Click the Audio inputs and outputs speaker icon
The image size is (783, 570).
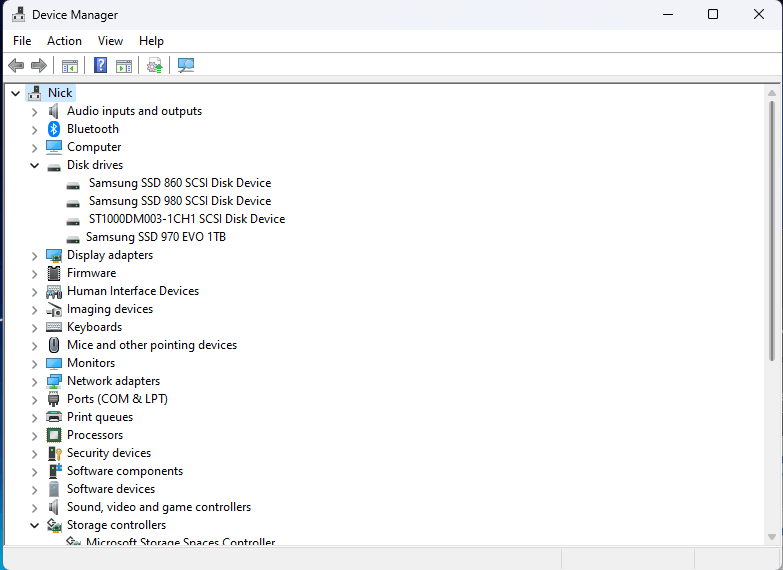click(x=54, y=111)
